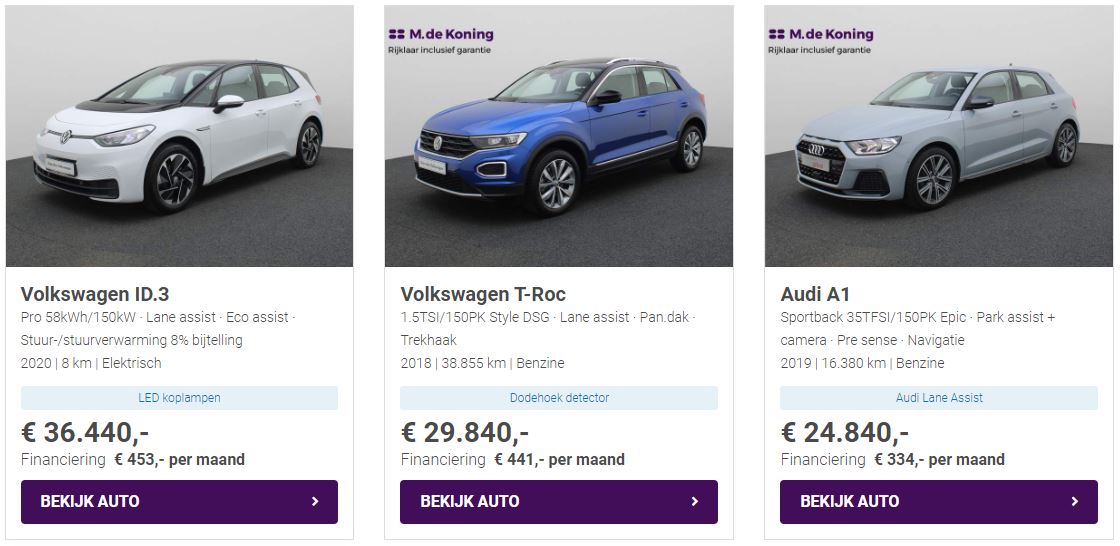
Task: Select the Audi Lane Assist feature tag
Action: [939, 398]
